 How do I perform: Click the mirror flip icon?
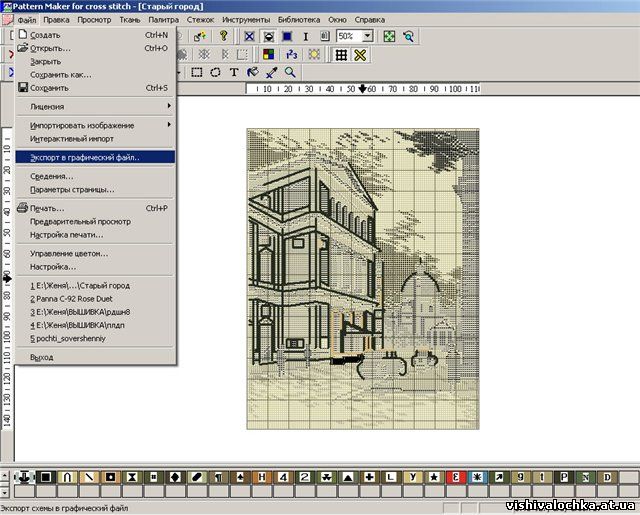[224, 55]
